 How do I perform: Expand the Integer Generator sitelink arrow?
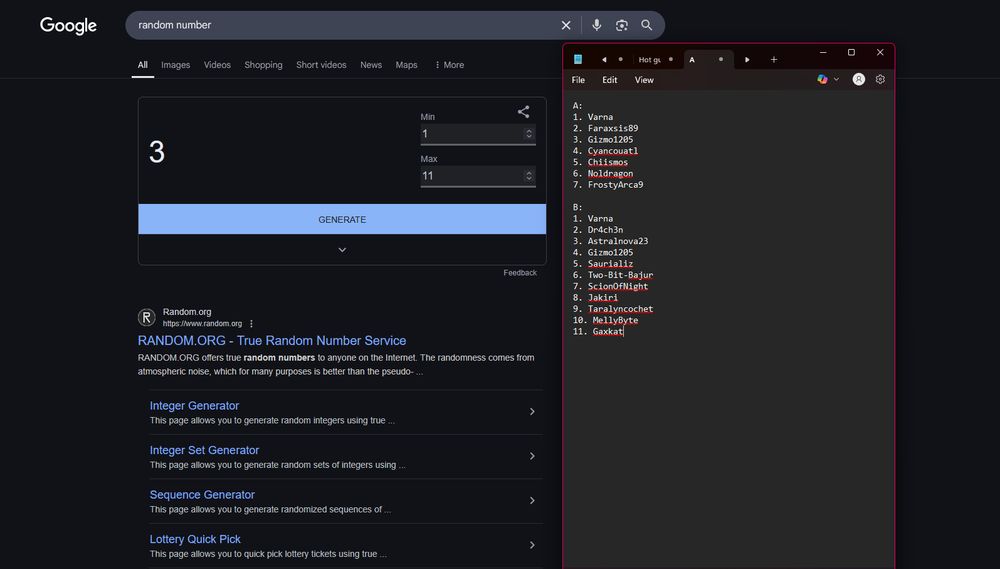click(532, 411)
